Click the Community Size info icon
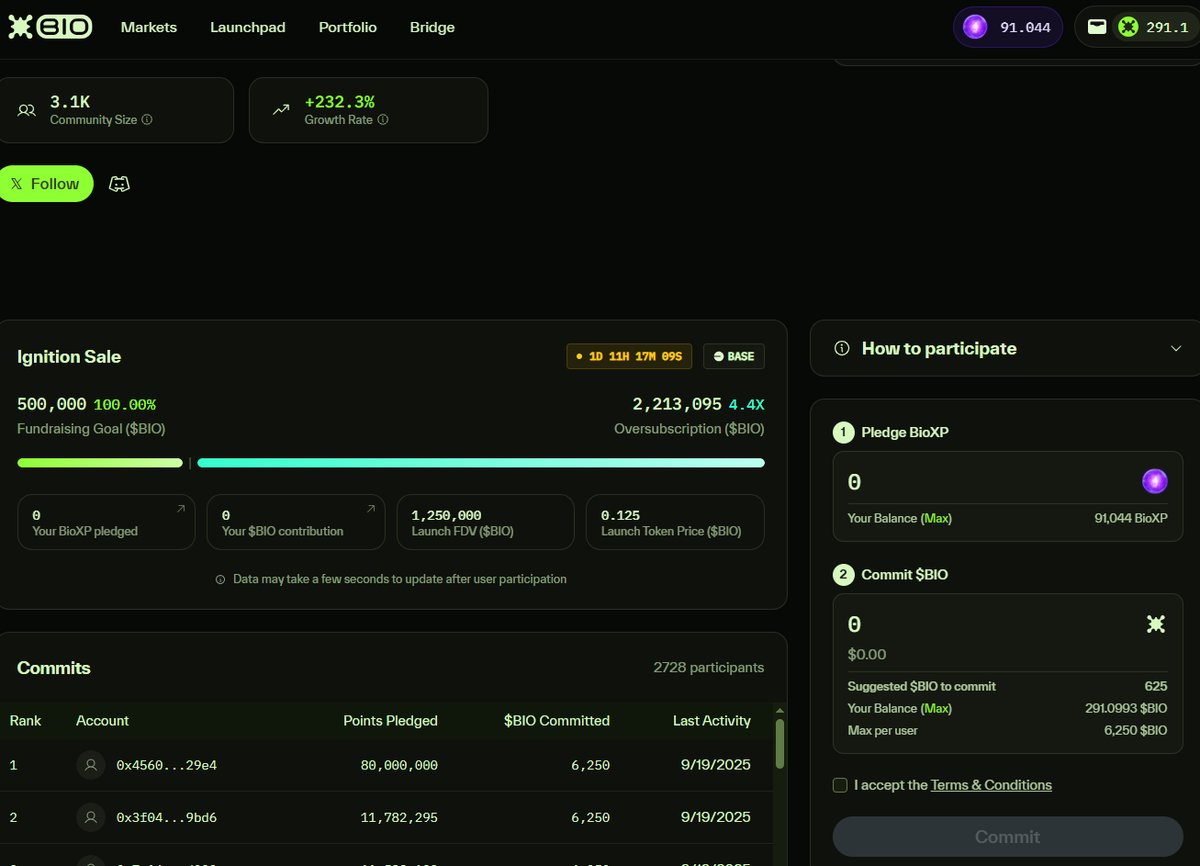The image size is (1200, 866). [147, 120]
